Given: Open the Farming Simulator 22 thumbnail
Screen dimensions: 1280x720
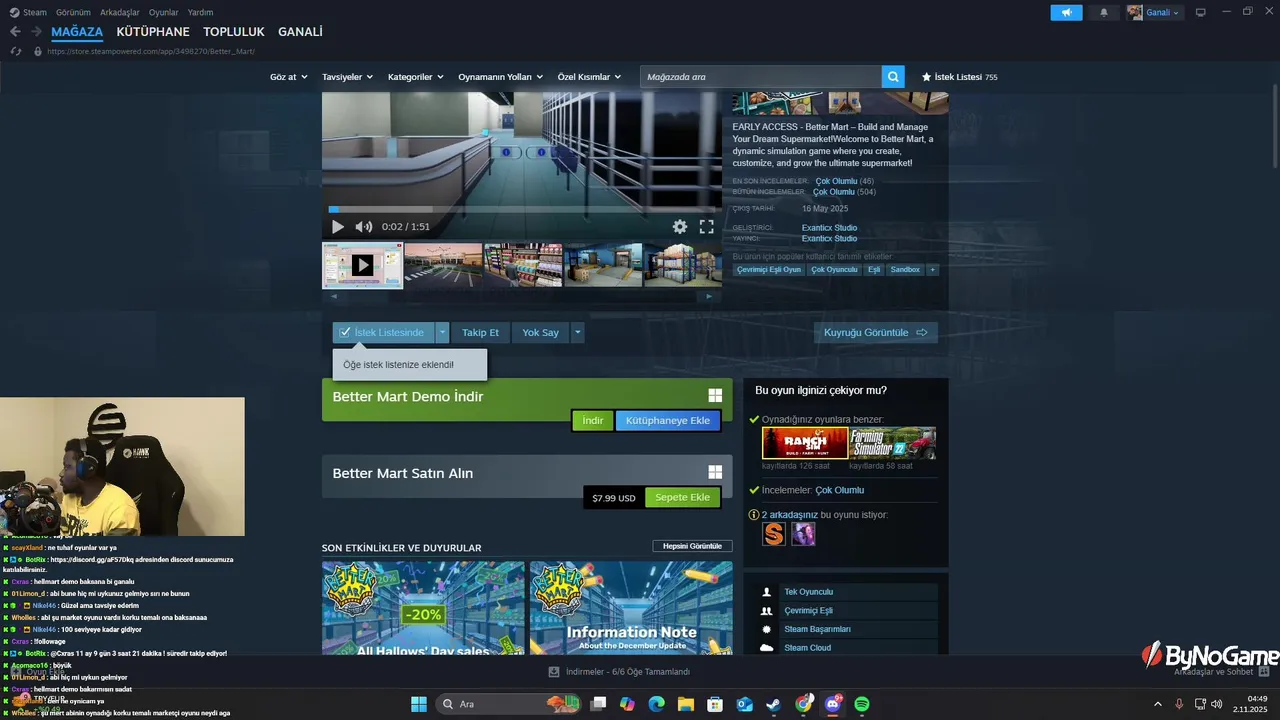Looking at the screenshot, I should (893, 443).
